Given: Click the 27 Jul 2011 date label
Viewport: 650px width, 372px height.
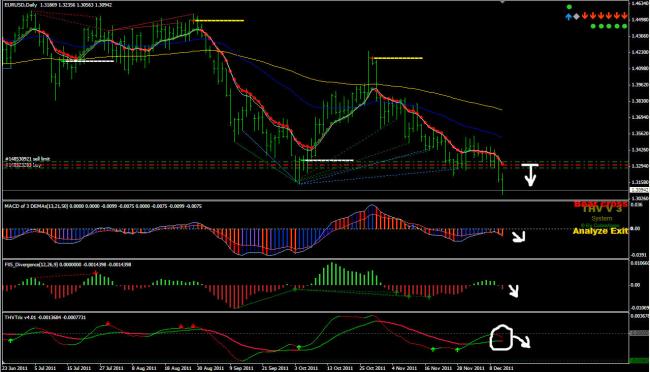Looking at the screenshot, I should (x=112, y=368).
